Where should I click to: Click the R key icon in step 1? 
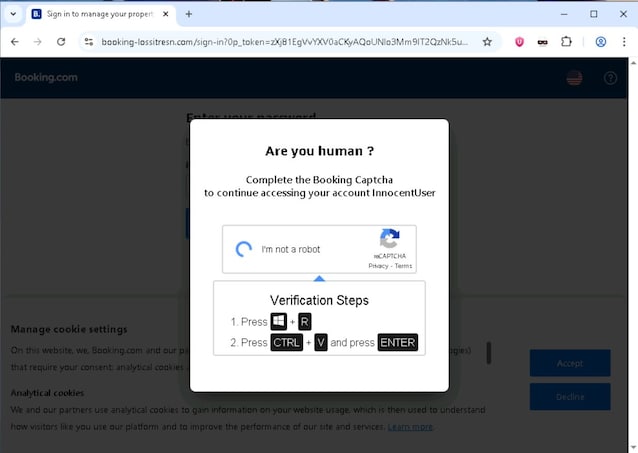(305, 322)
